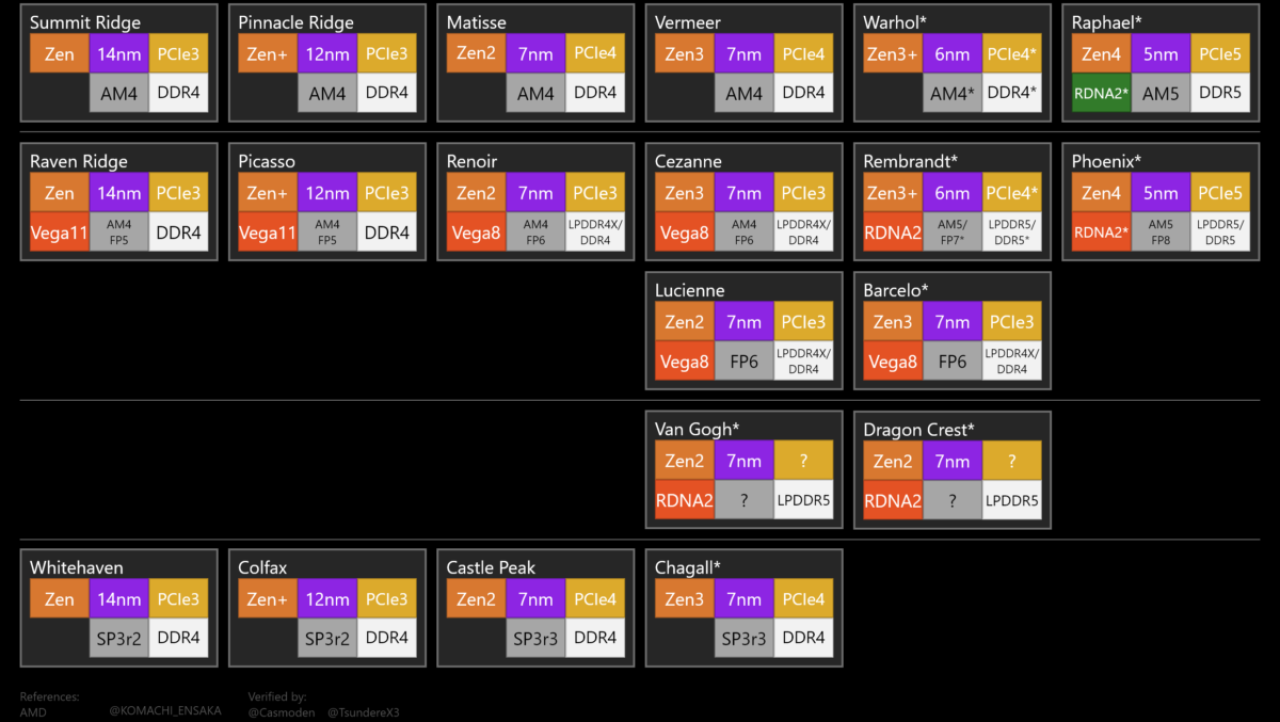
Task: Click AM5/FP7* cell in Rembrandt*
Action: point(952,232)
